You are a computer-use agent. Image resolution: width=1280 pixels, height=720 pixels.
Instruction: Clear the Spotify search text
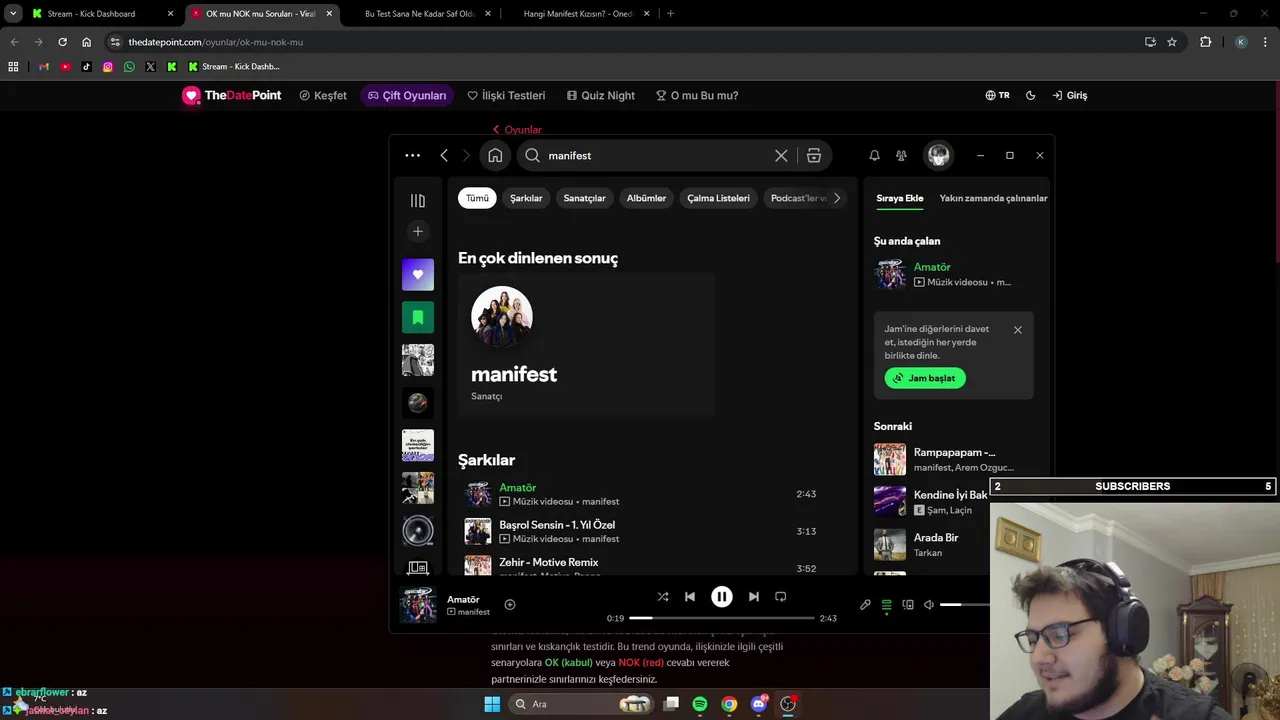[x=781, y=155]
